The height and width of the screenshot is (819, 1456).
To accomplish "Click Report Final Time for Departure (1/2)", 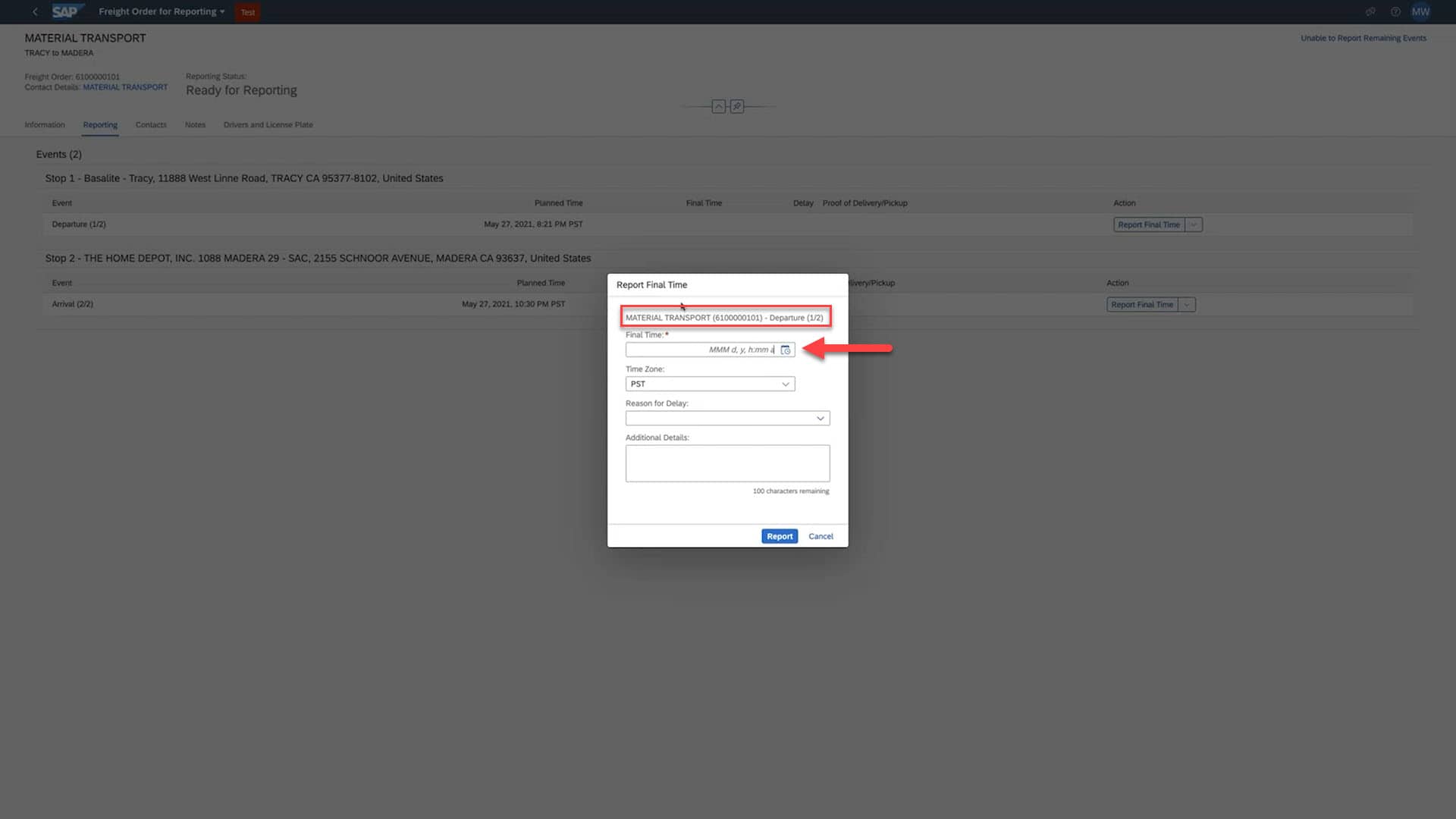I will click(x=1148, y=224).
